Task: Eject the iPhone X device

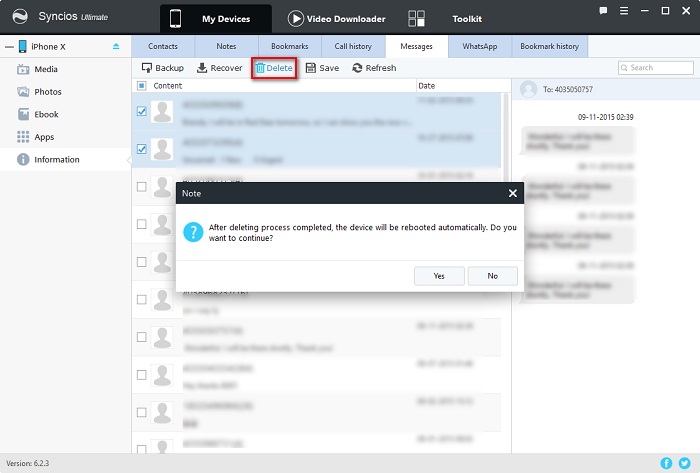Action: (x=116, y=46)
